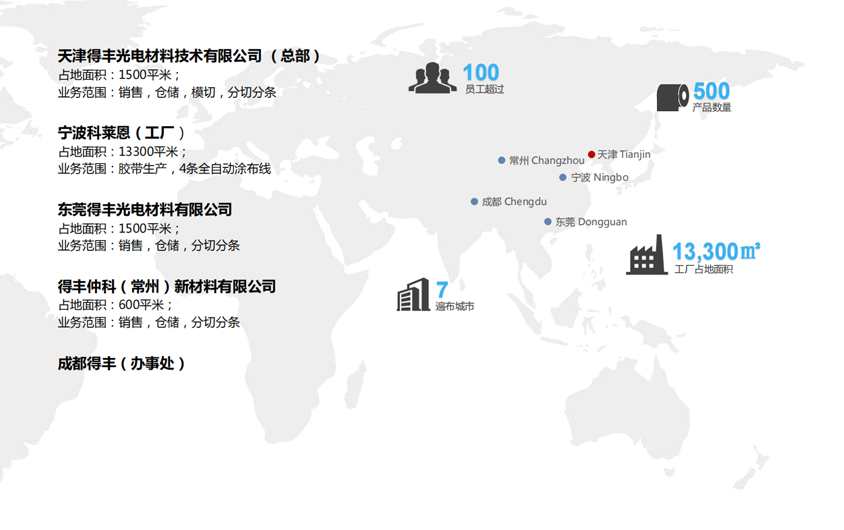The height and width of the screenshot is (530, 844).
Task: Select the Dongguan blue map dot
Action: tap(548, 222)
